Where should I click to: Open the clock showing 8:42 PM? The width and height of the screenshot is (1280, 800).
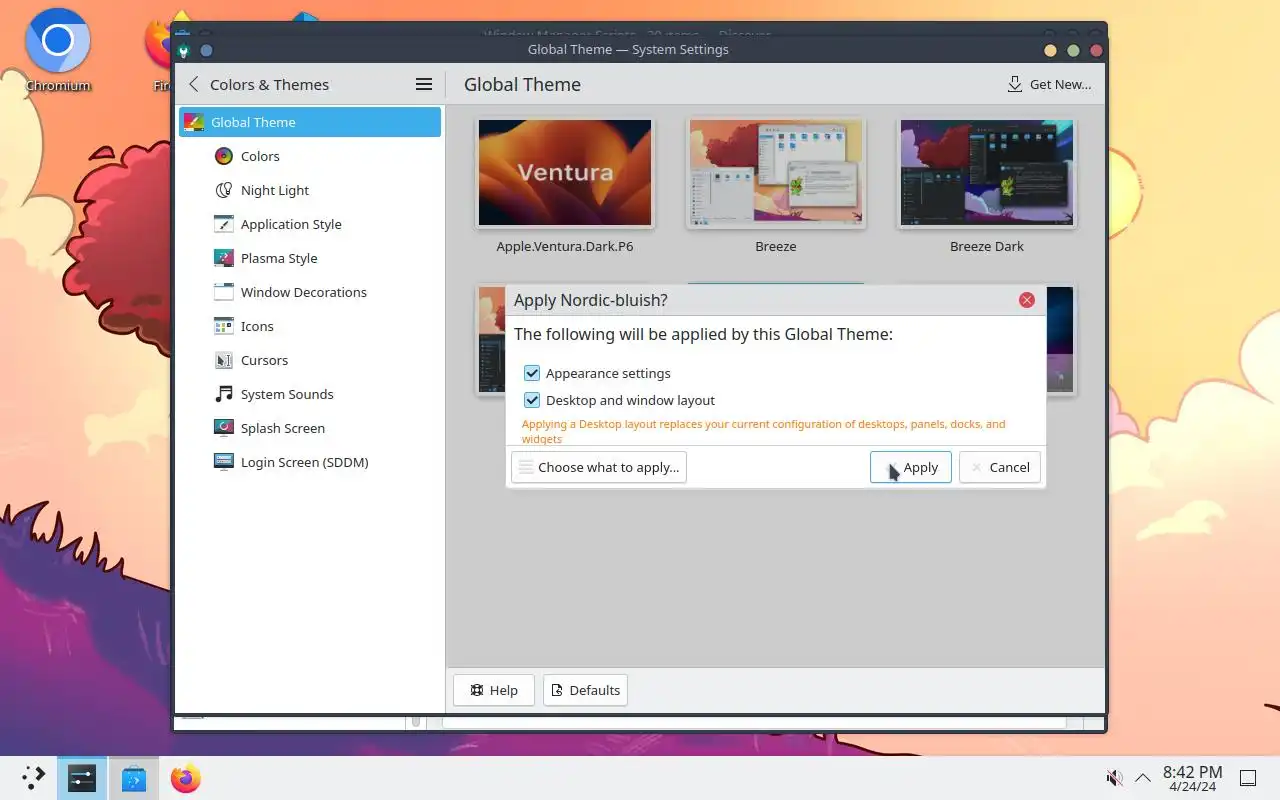tap(1192, 778)
